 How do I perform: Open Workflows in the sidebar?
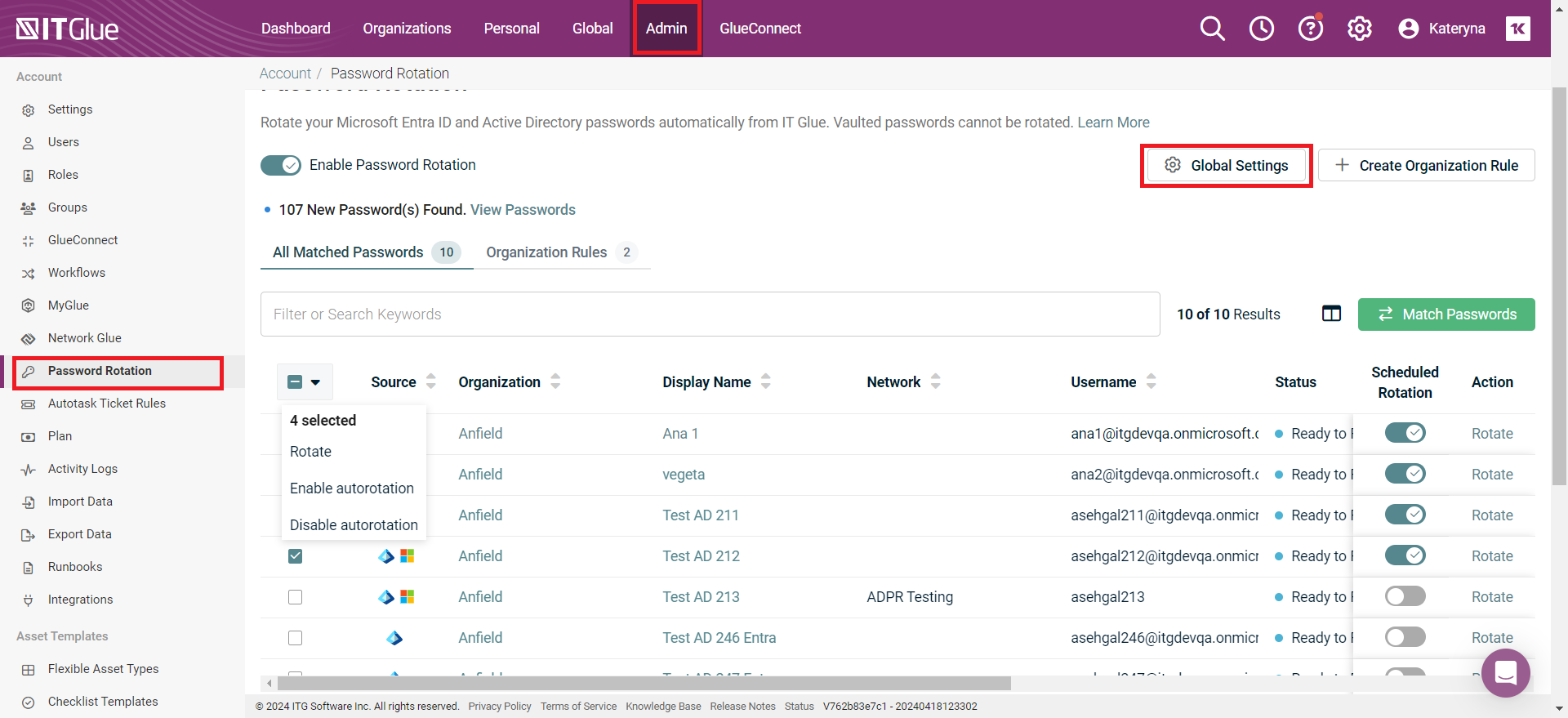click(x=77, y=273)
